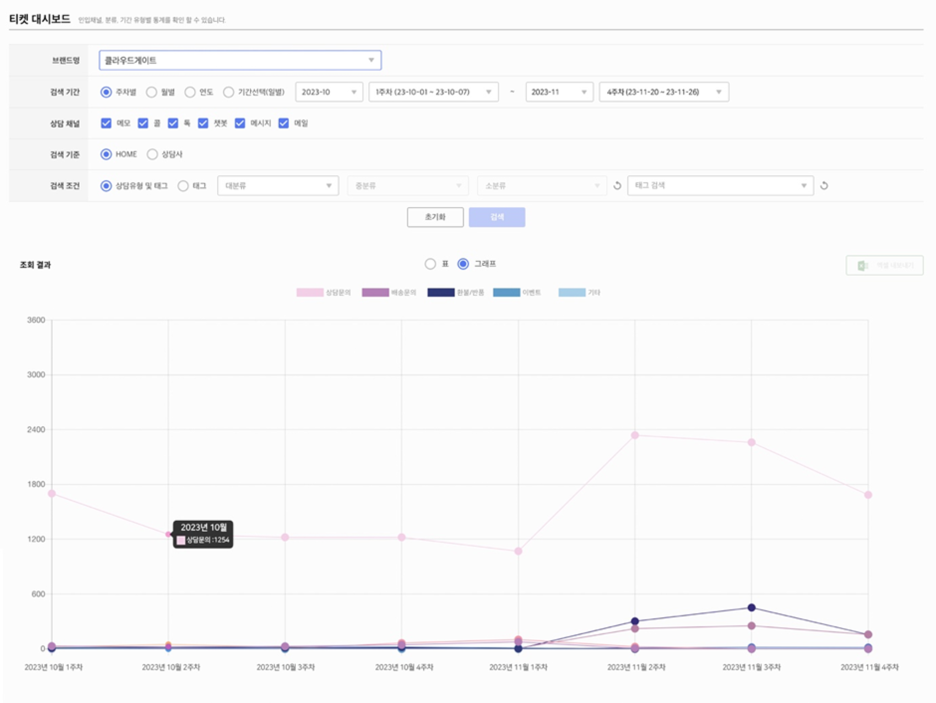
Task: Click the Excel download icon button
Action: [x=884, y=265]
